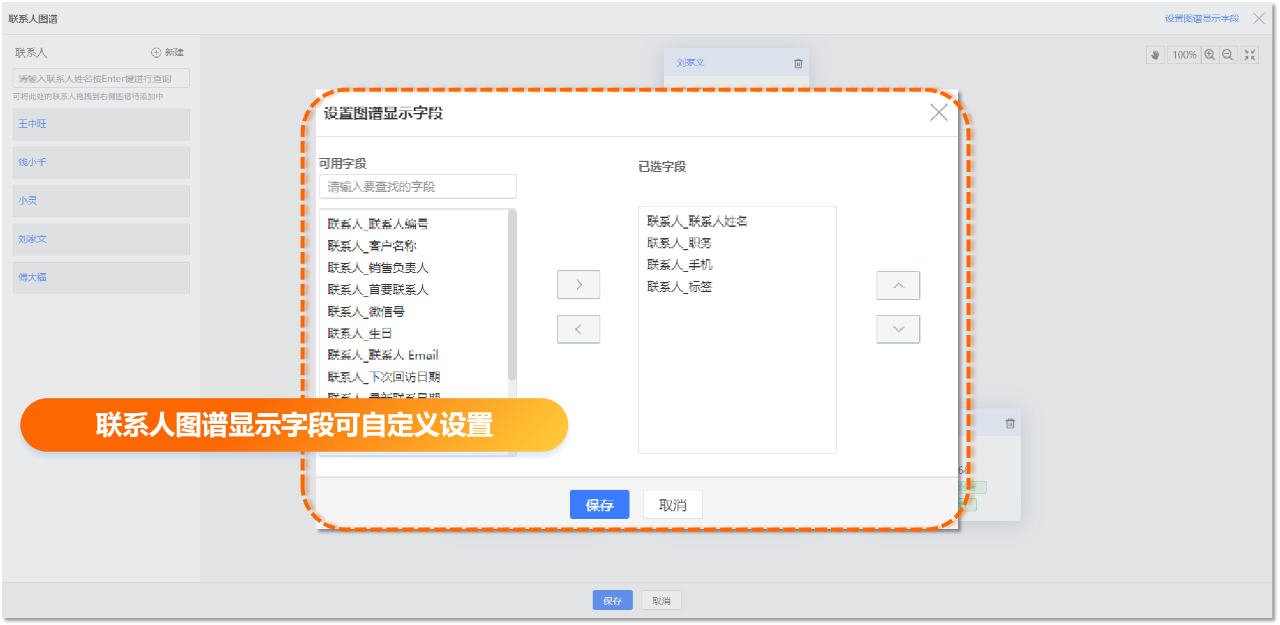Select the hand pan tool
The image size is (1280, 625).
(1155, 55)
